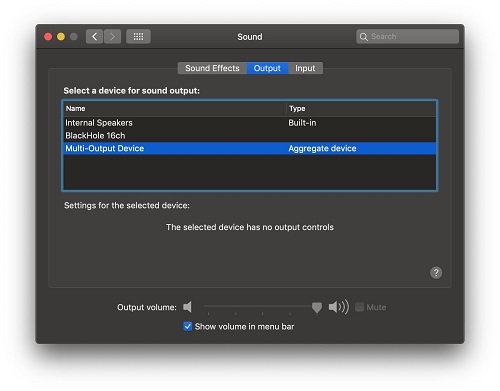
Task: Click the Type column header
Action: coord(361,109)
